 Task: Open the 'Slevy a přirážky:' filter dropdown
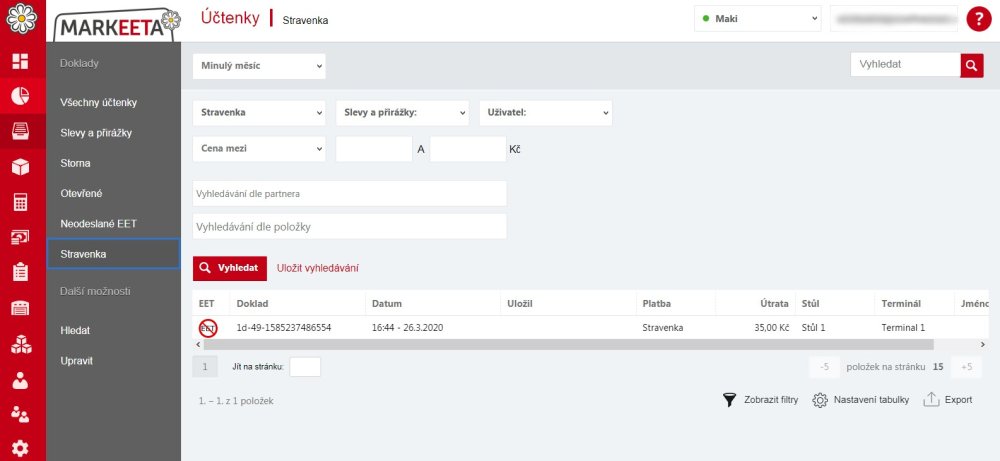402,113
